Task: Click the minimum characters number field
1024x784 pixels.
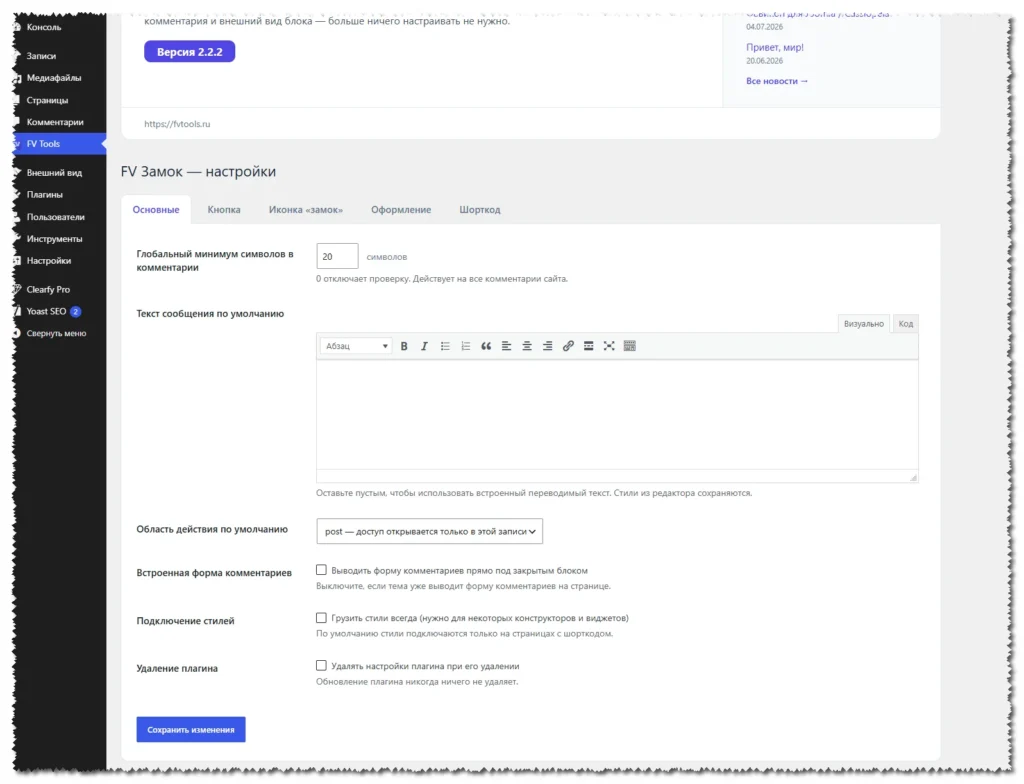Action: point(337,256)
